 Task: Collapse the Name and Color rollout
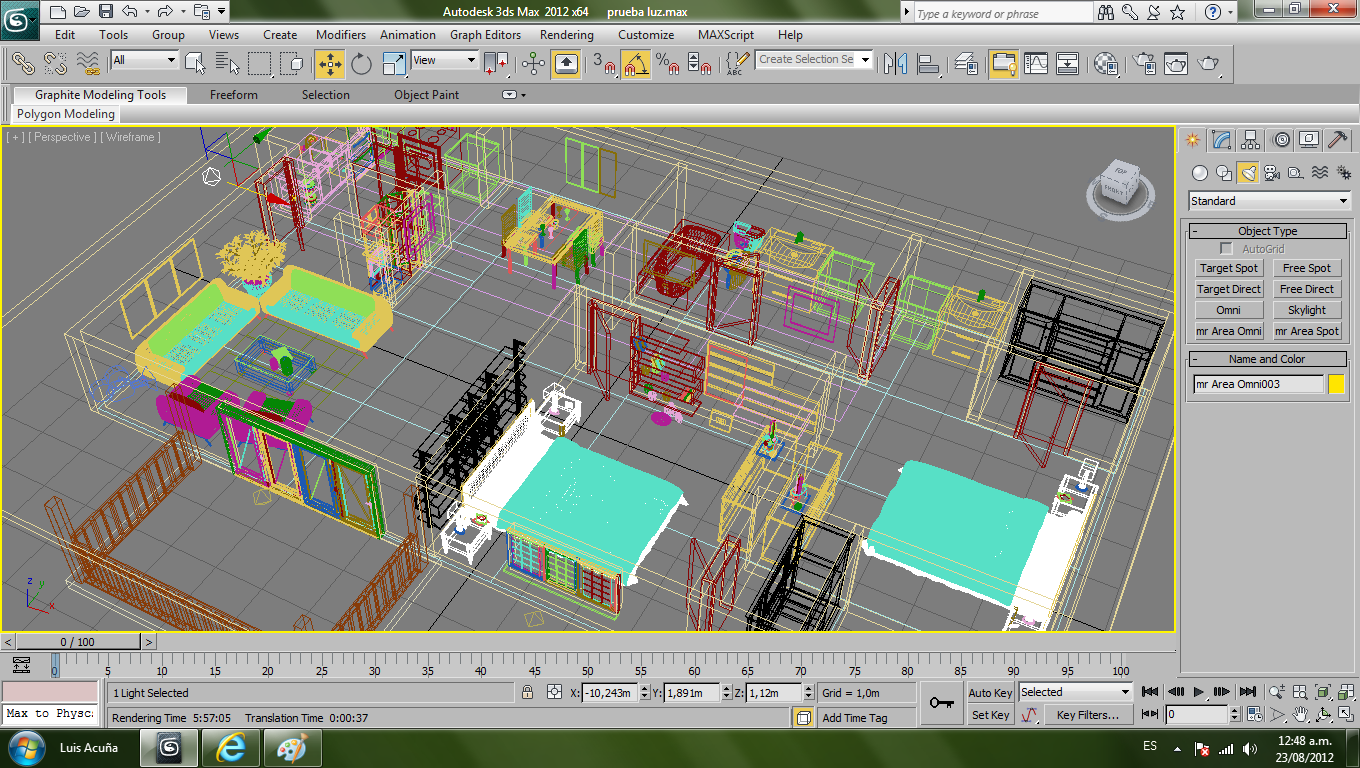click(x=1268, y=359)
